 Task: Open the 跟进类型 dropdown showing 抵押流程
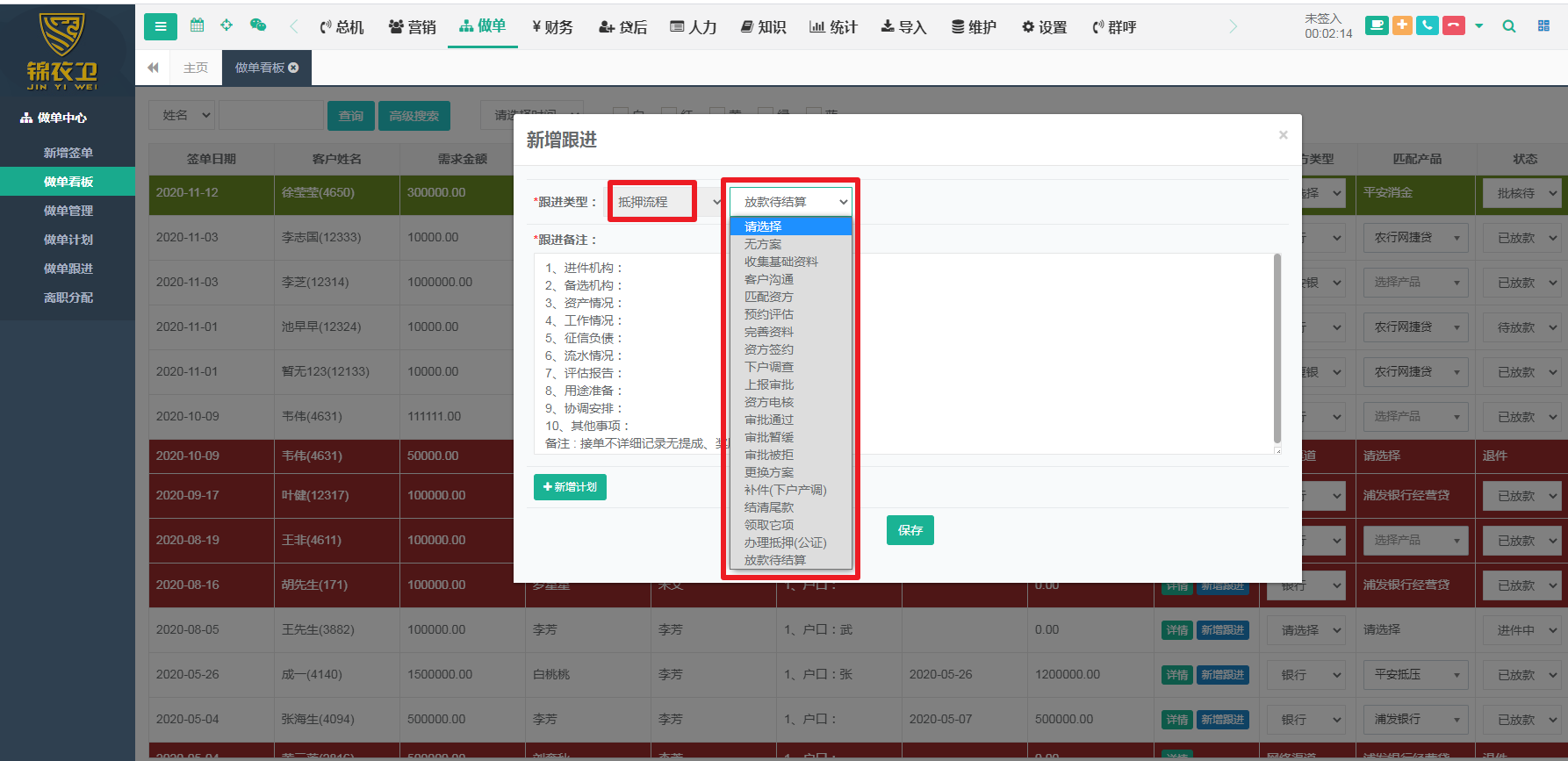(667, 202)
